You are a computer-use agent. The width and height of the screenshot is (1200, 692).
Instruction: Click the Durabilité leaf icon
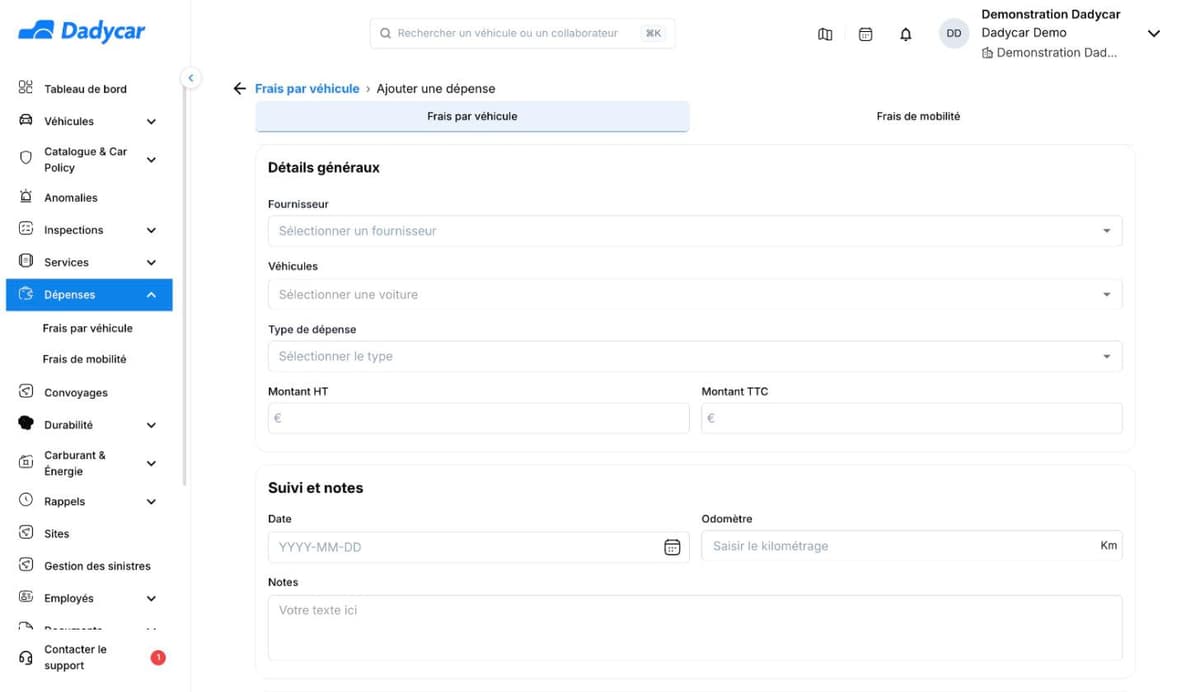(26, 424)
